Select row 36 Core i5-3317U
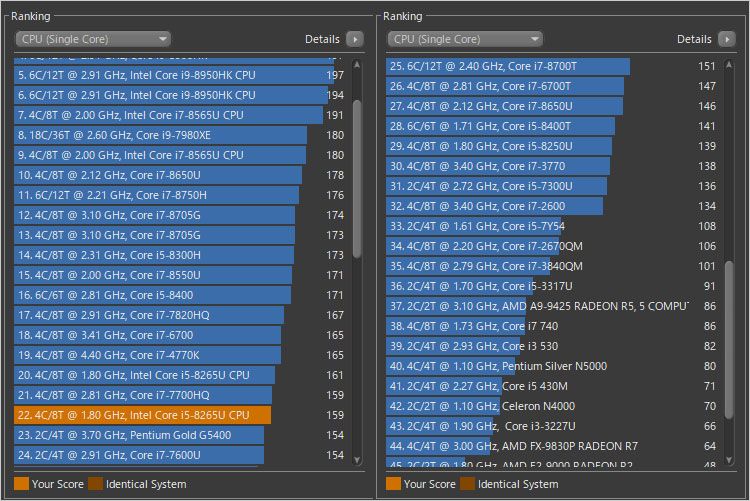The height and width of the screenshot is (501, 750). click(551, 286)
